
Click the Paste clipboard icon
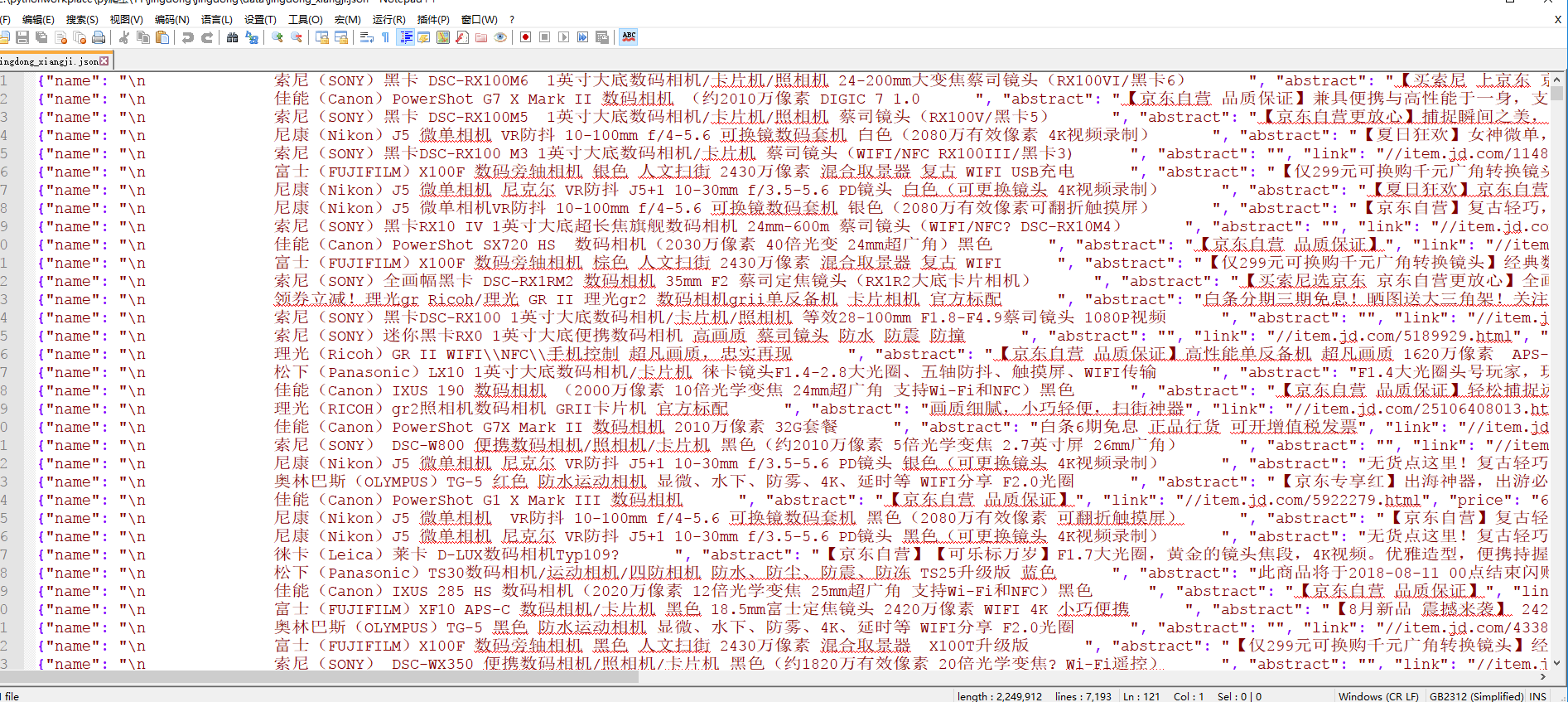162,37
